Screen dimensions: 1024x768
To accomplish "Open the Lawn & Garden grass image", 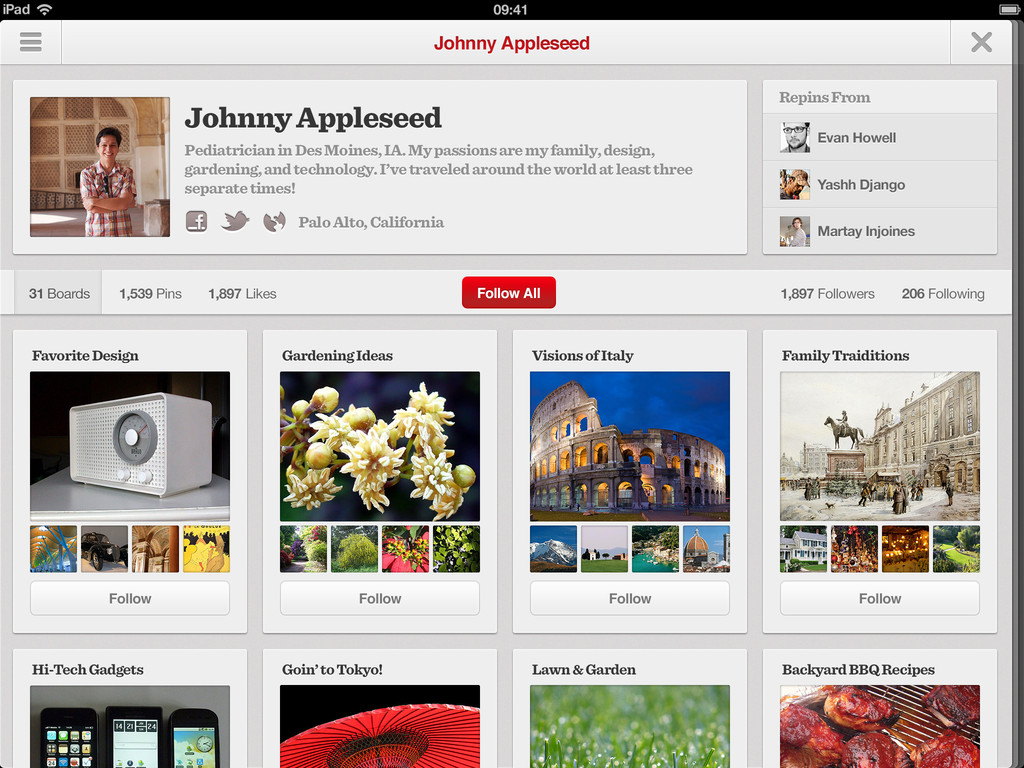I will coord(630,726).
